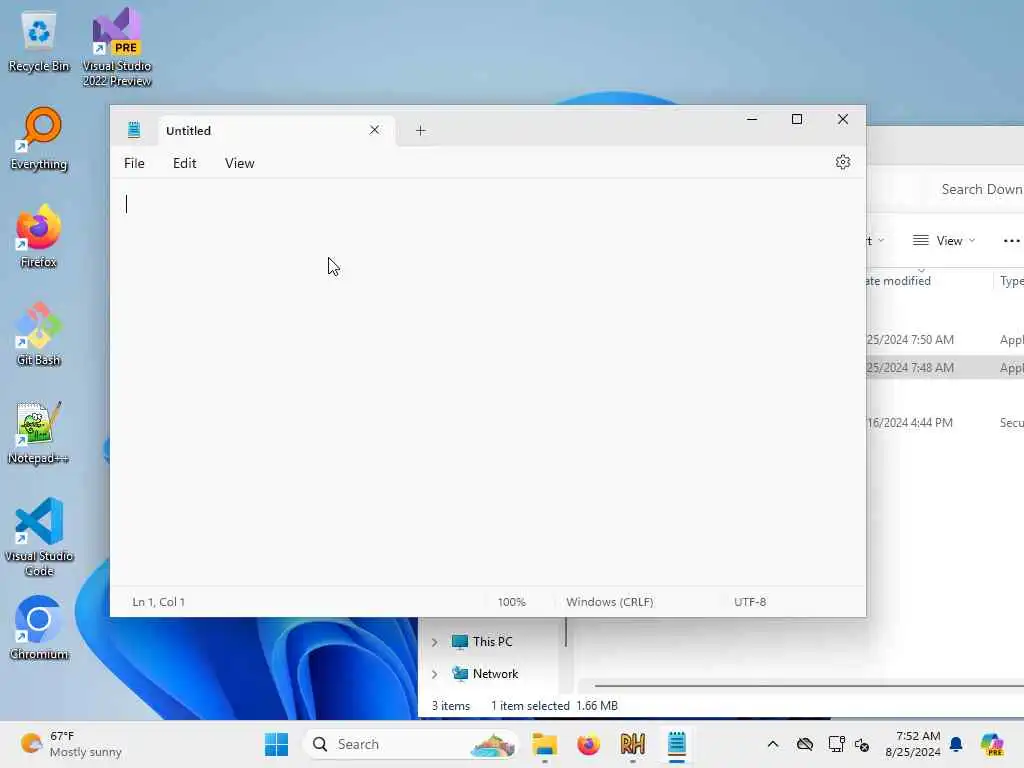Open the Windows Start button
This screenshot has width=1024, height=768.
(276, 744)
